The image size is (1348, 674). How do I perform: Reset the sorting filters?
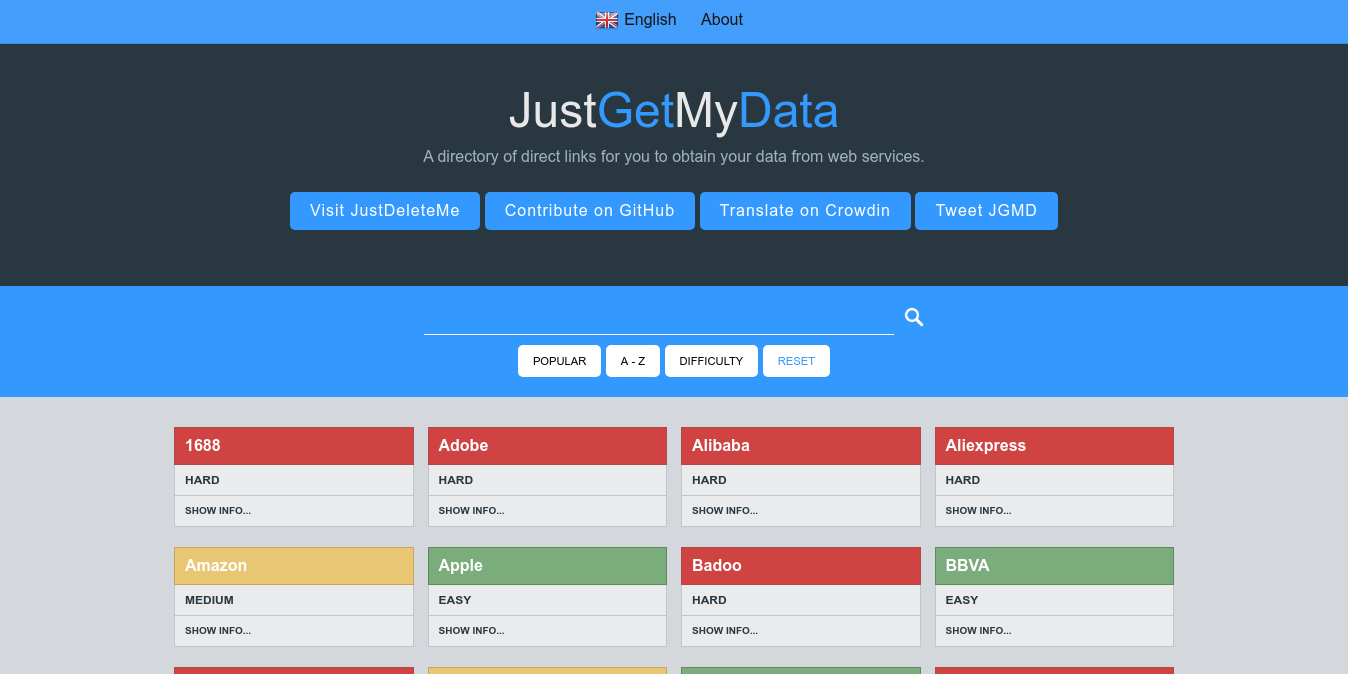point(796,361)
